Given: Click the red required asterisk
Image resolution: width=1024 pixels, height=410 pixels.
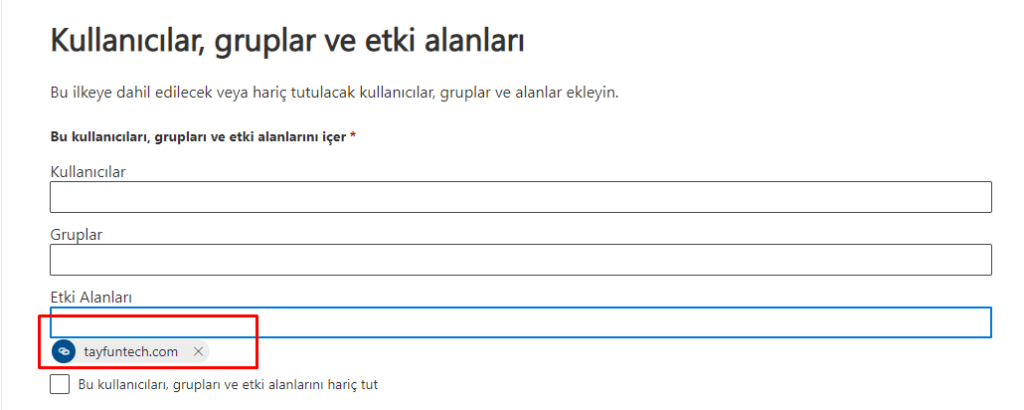Looking at the screenshot, I should [x=353, y=136].
